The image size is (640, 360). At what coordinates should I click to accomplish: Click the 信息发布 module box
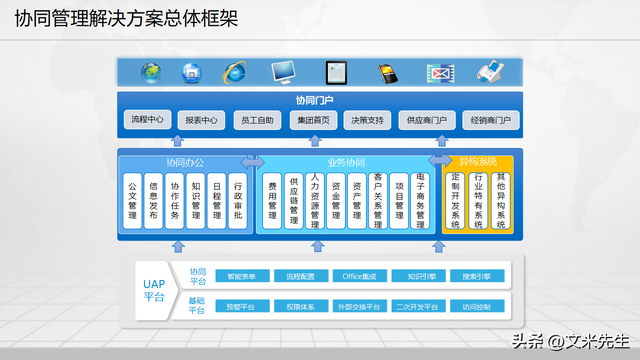pos(153,200)
